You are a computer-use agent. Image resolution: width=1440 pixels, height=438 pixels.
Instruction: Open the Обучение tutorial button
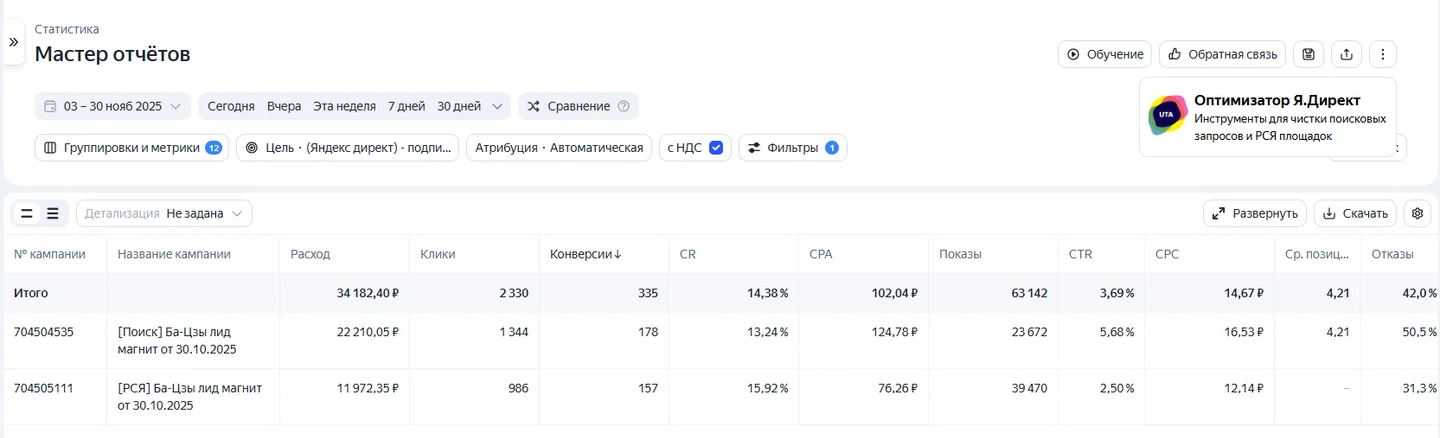click(1105, 54)
